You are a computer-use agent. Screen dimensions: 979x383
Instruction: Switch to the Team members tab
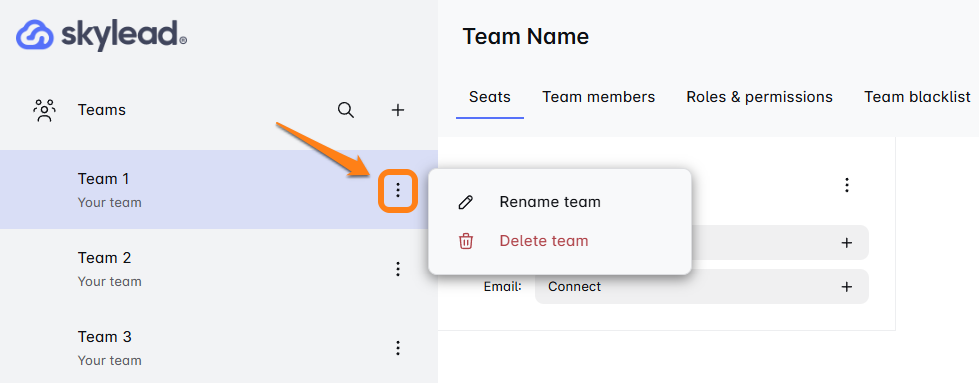tap(599, 97)
